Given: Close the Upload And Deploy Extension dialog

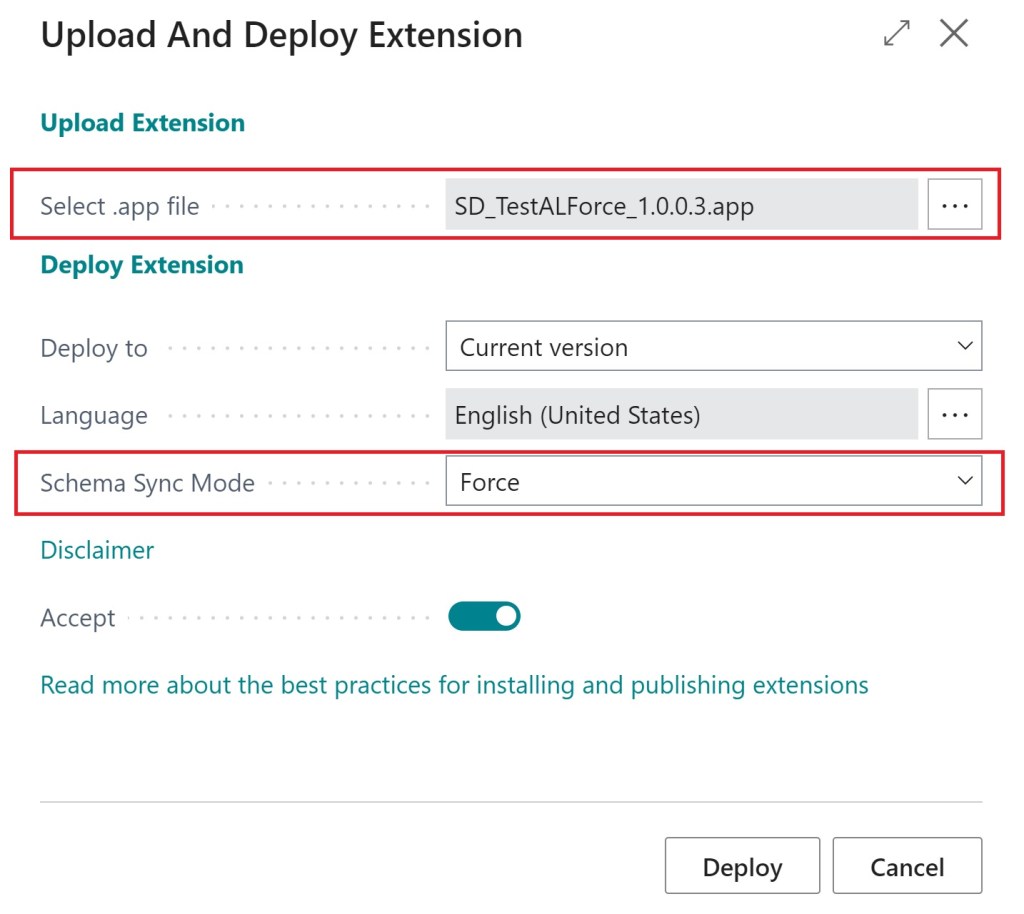Looking at the screenshot, I should pos(954,34).
